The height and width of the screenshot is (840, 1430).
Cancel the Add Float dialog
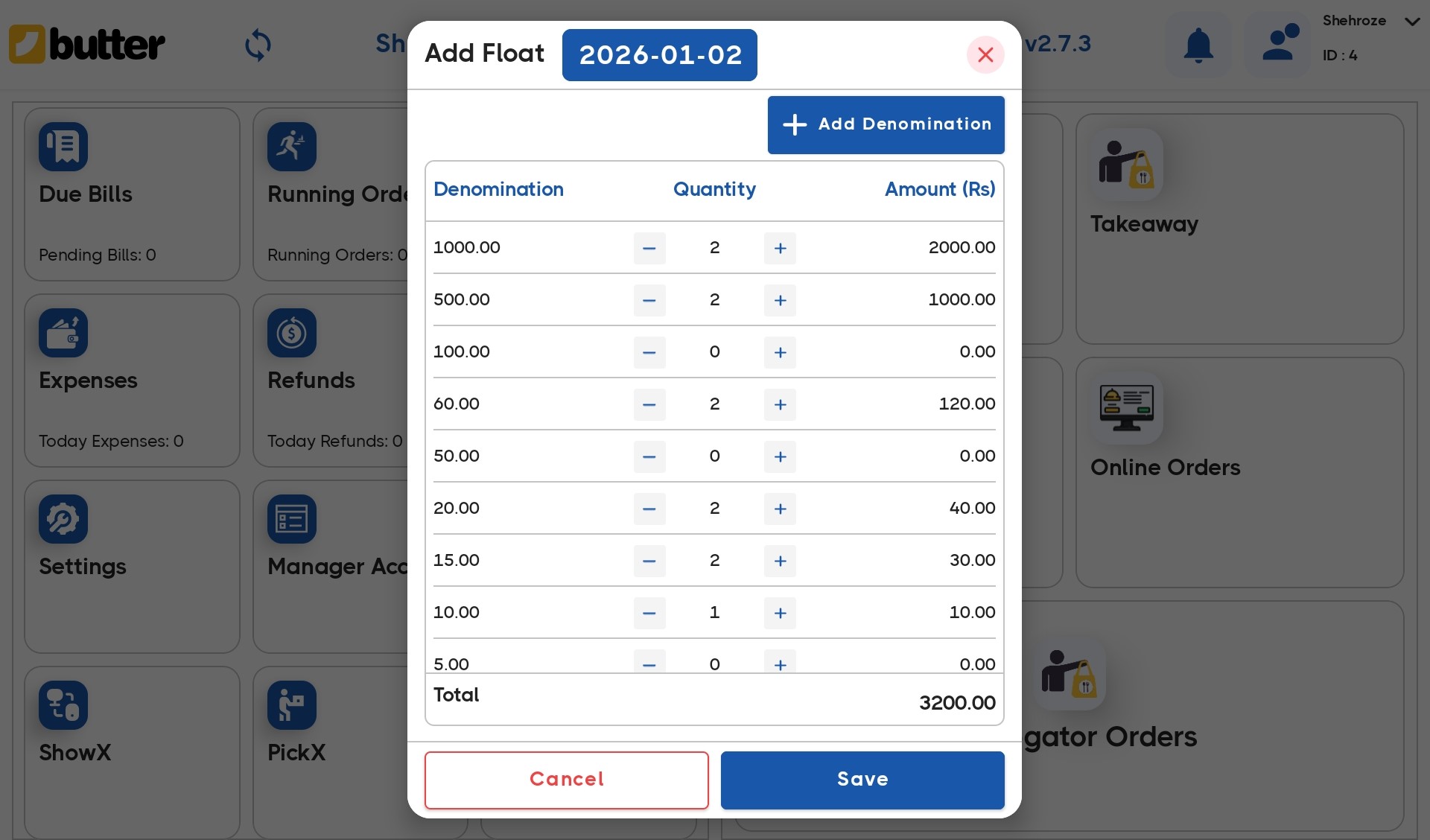coord(566,780)
